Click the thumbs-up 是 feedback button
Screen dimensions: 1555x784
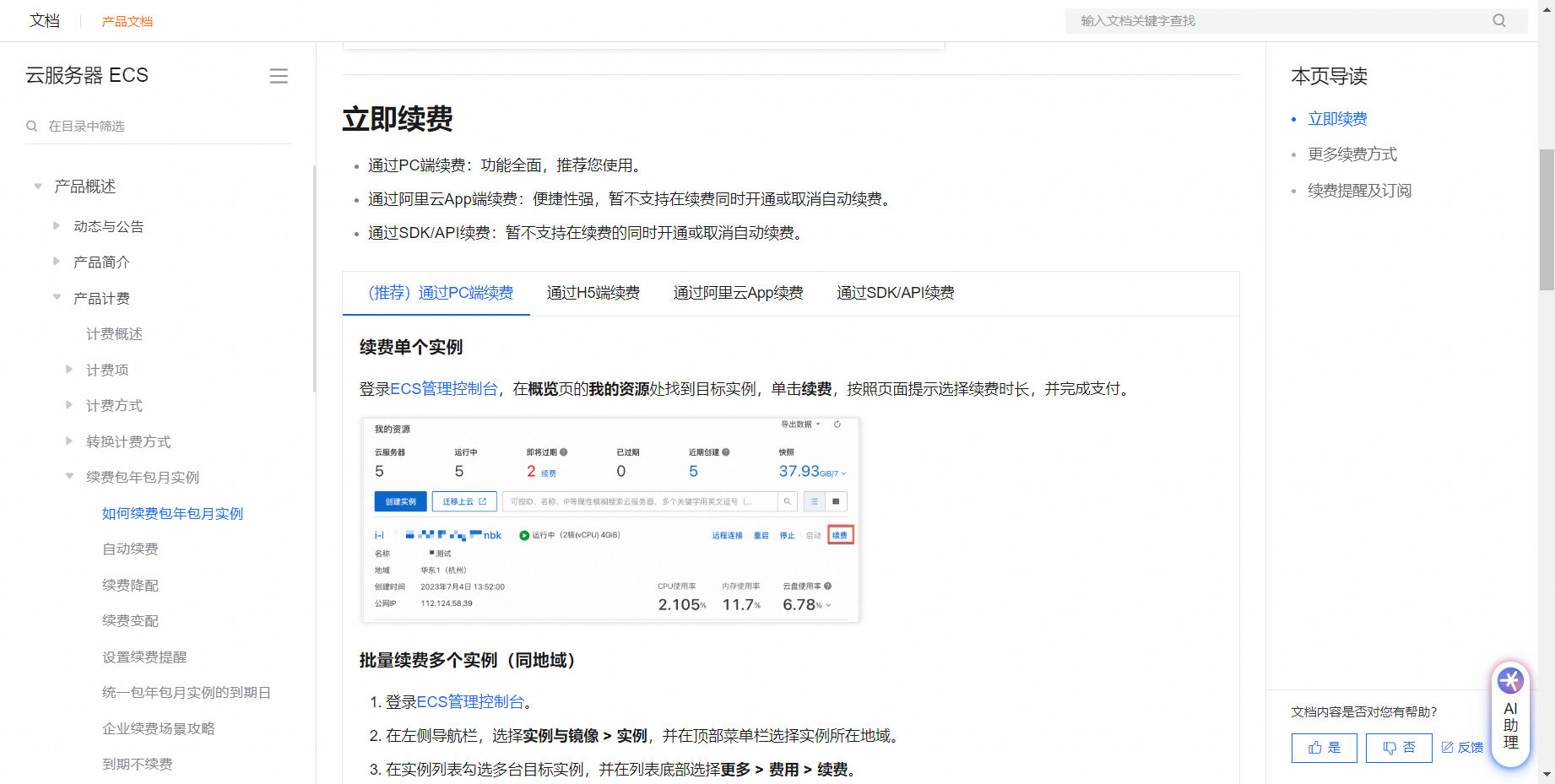1324,748
